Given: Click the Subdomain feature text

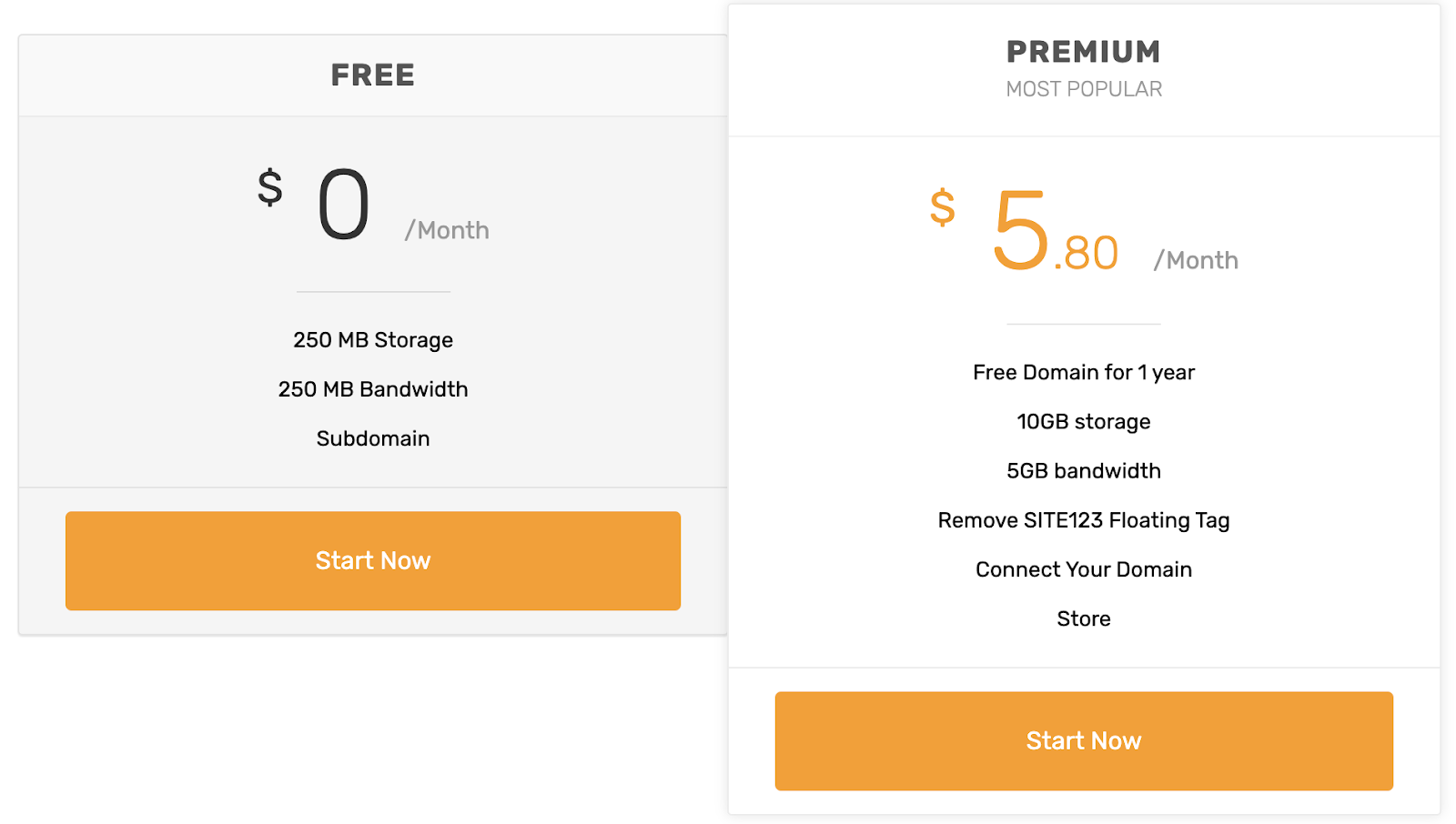Looking at the screenshot, I should [x=373, y=438].
